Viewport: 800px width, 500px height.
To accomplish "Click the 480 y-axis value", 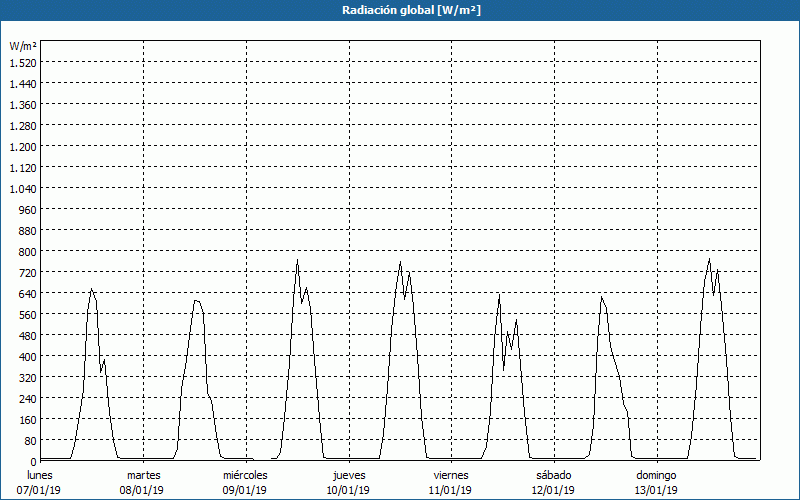I will (28, 336).
